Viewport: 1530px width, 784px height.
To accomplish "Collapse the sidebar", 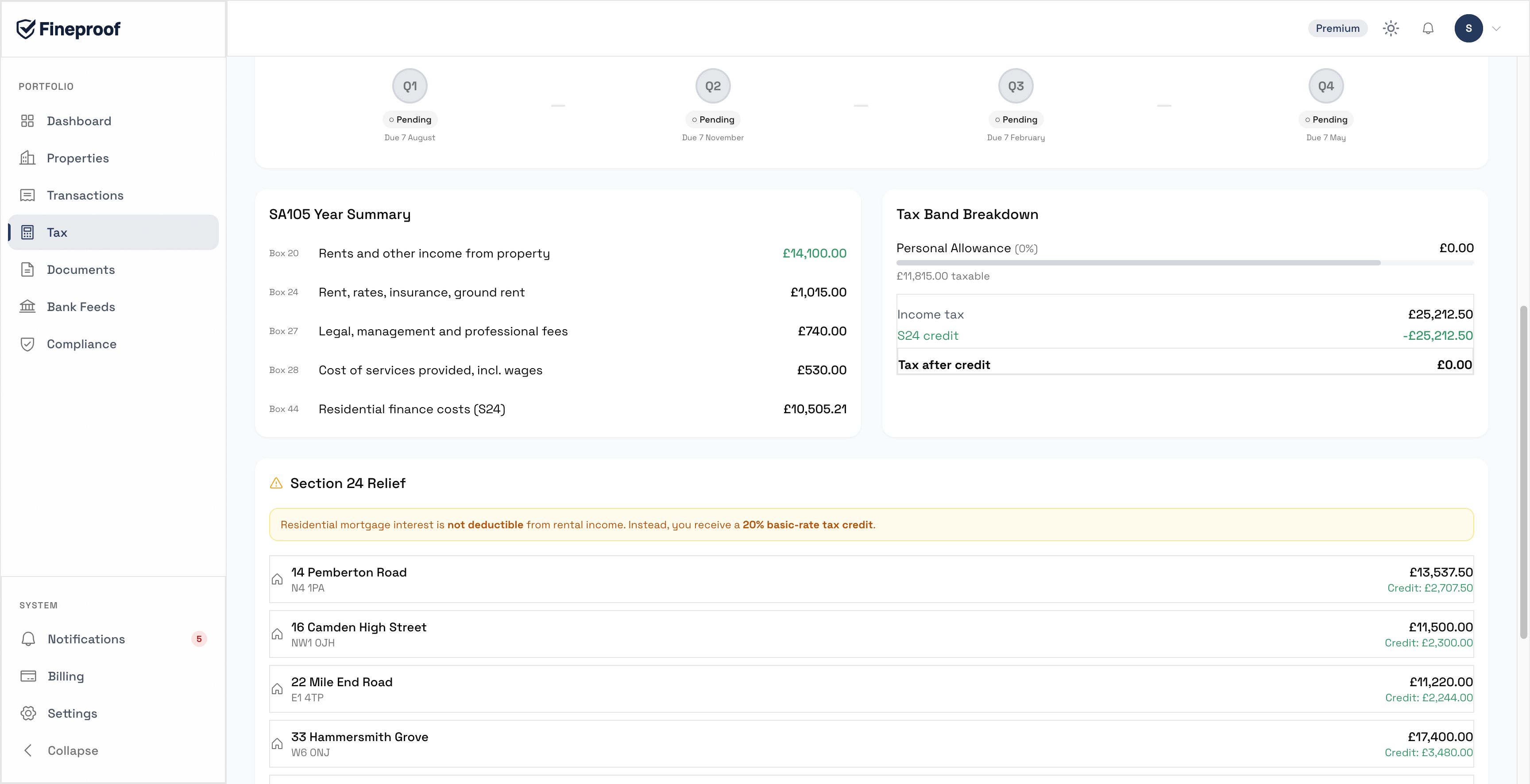I will coord(73,750).
